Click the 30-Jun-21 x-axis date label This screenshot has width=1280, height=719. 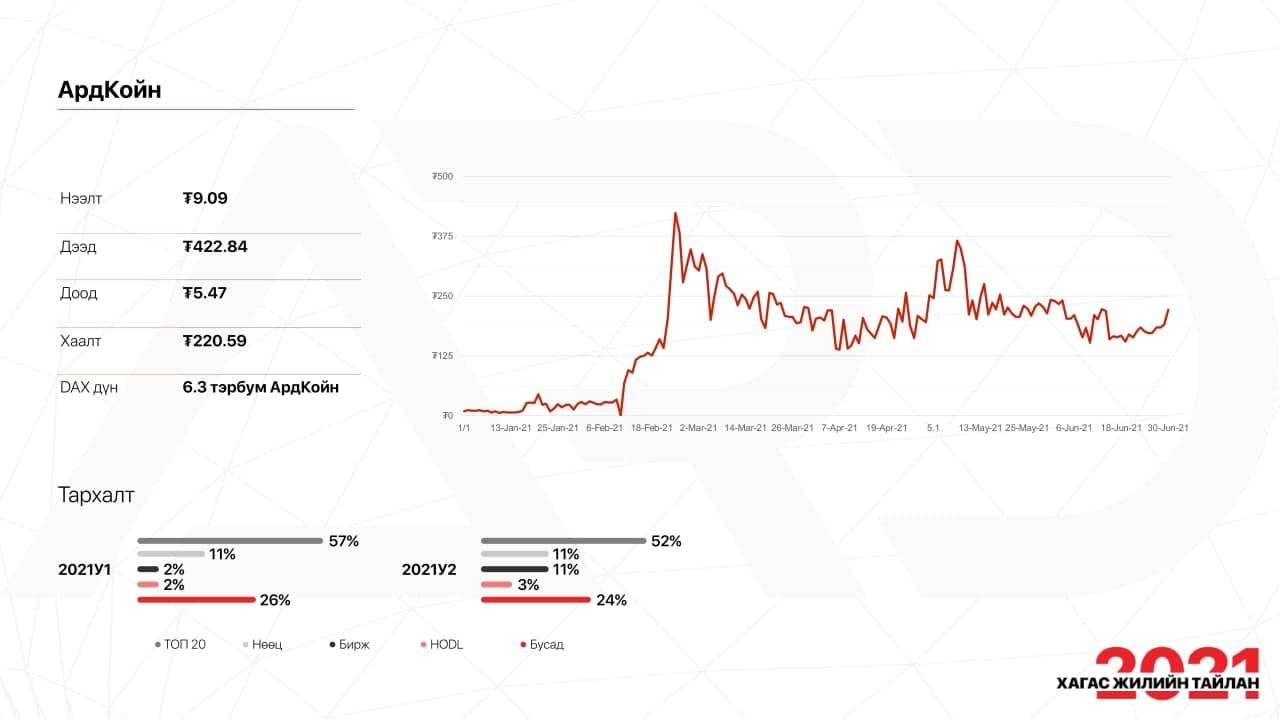1167,428
